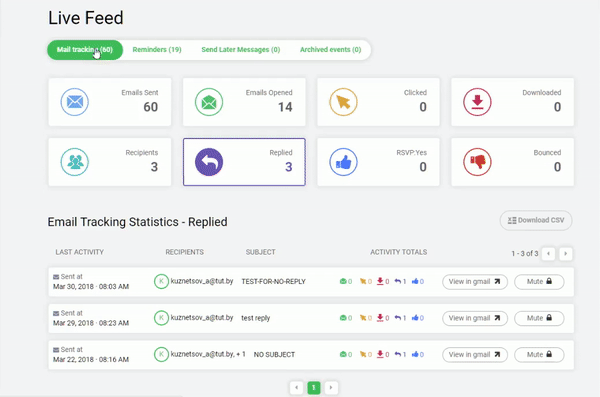The width and height of the screenshot is (600, 397).
Task: Mute the TEST-FOR-NO-REPLY email
Action: click(x=539, y=282)
